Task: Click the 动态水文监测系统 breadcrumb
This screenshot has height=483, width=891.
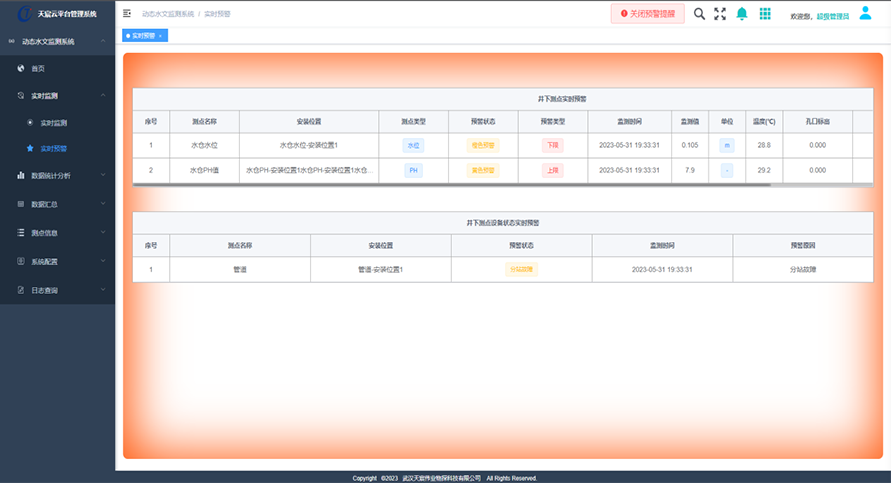Action: [x=167, y=14]
